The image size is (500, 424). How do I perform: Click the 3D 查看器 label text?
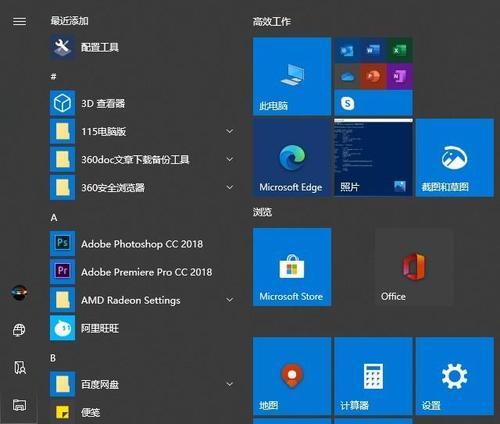(x=103, y=103)
